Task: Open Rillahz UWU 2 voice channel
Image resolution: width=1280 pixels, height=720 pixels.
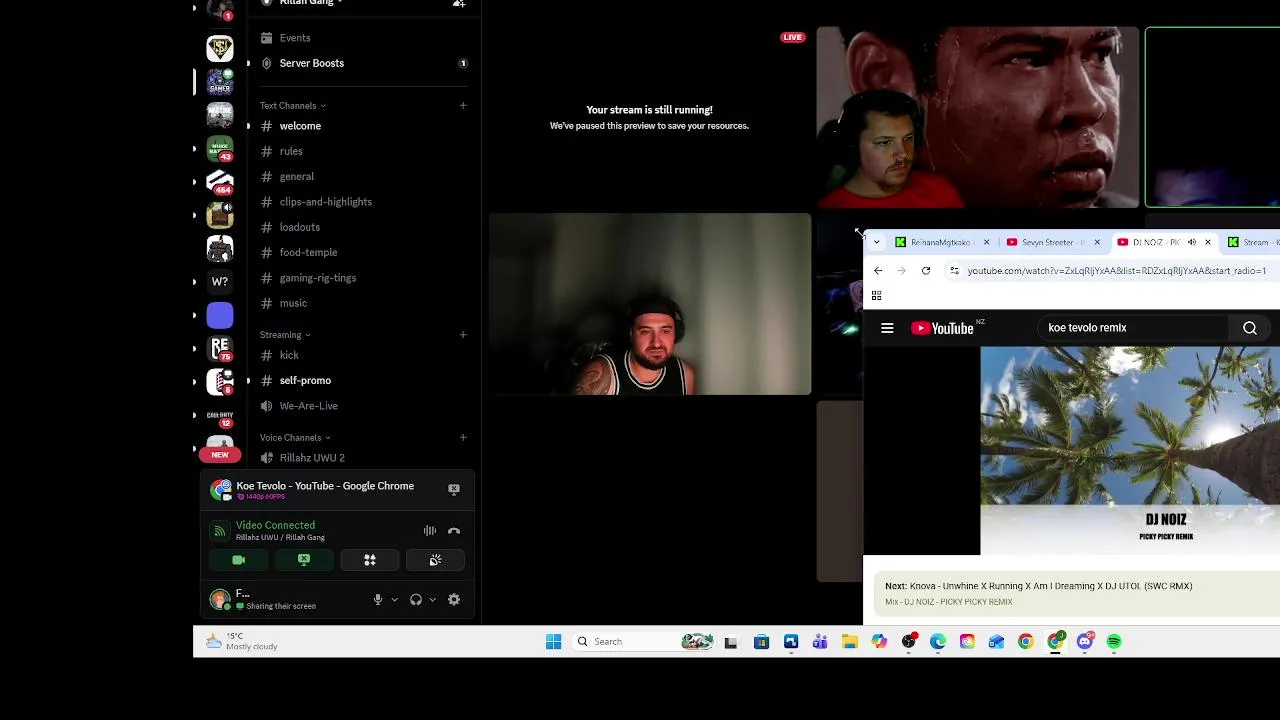Action: click(x=312, y=458)
